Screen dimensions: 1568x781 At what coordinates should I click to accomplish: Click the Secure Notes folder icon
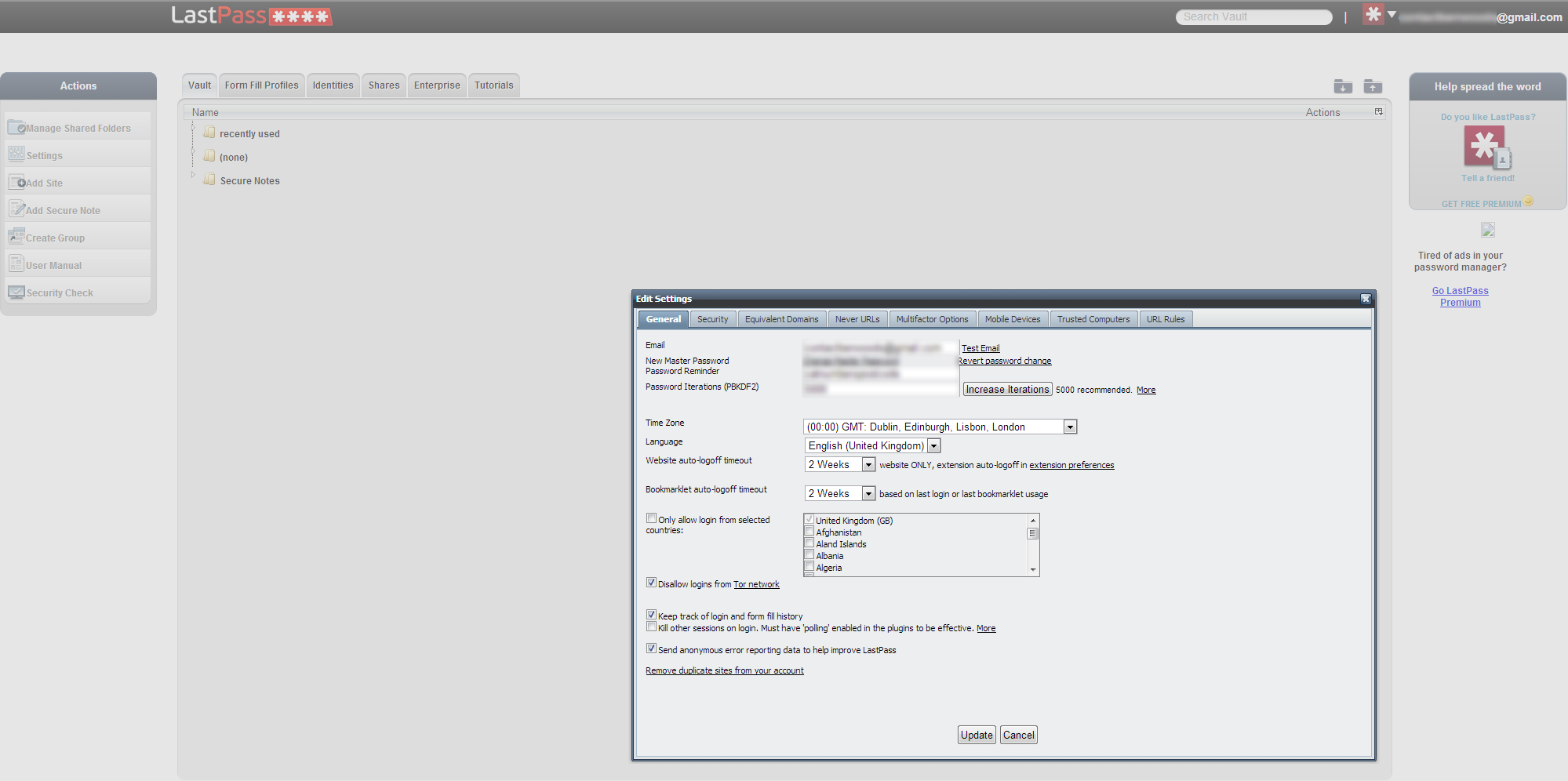click(x=209, y=180)
